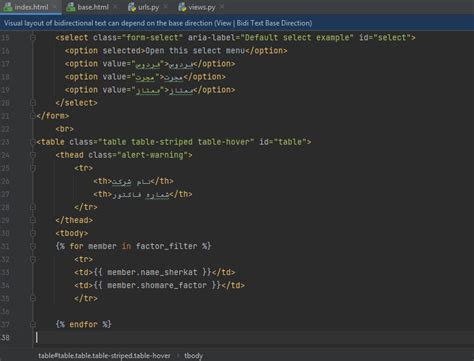Click fold marker at closing thead line 29

coord(33,220)
